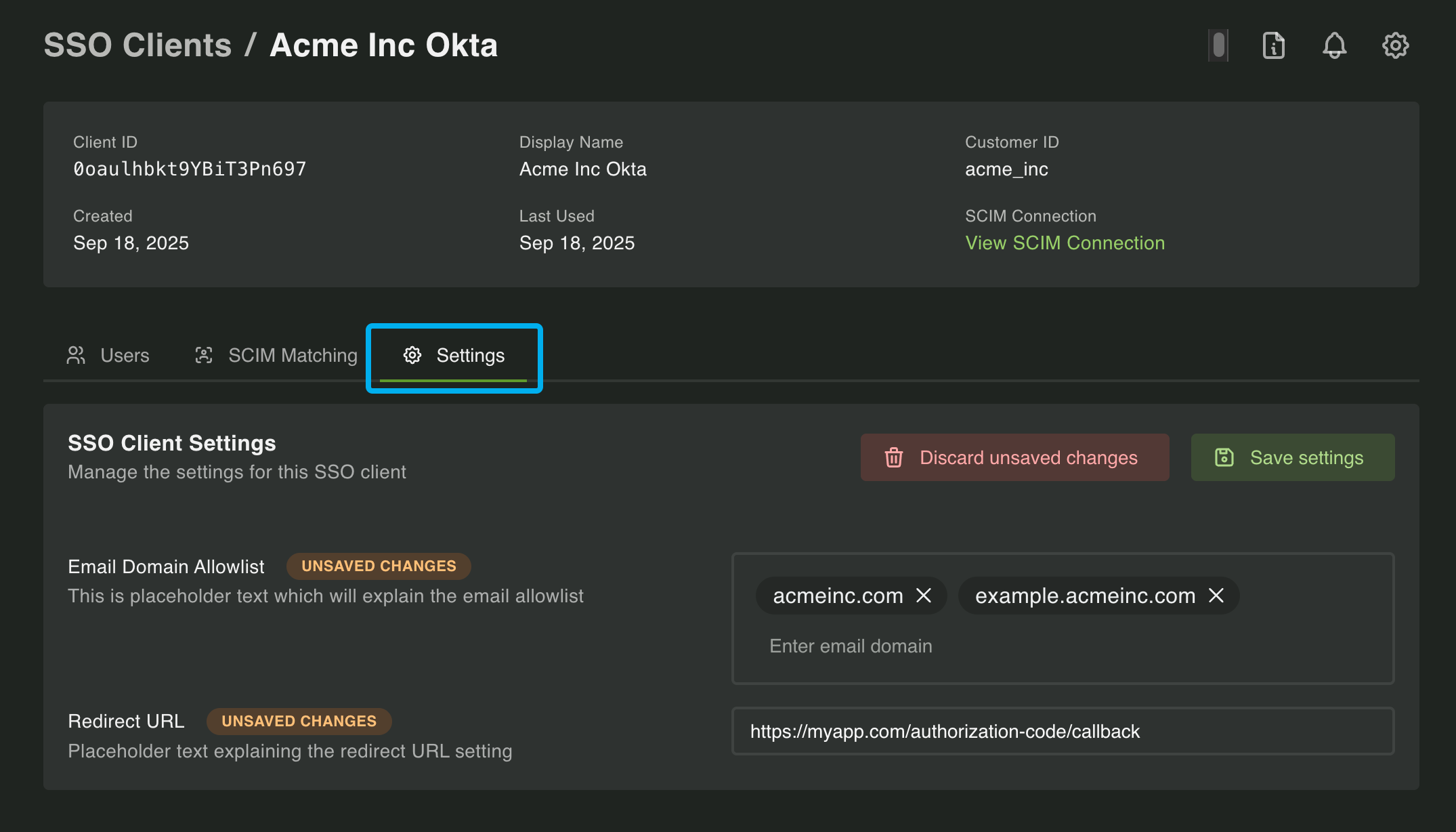Switch to the SCIM Matching tab

(293, 355)
